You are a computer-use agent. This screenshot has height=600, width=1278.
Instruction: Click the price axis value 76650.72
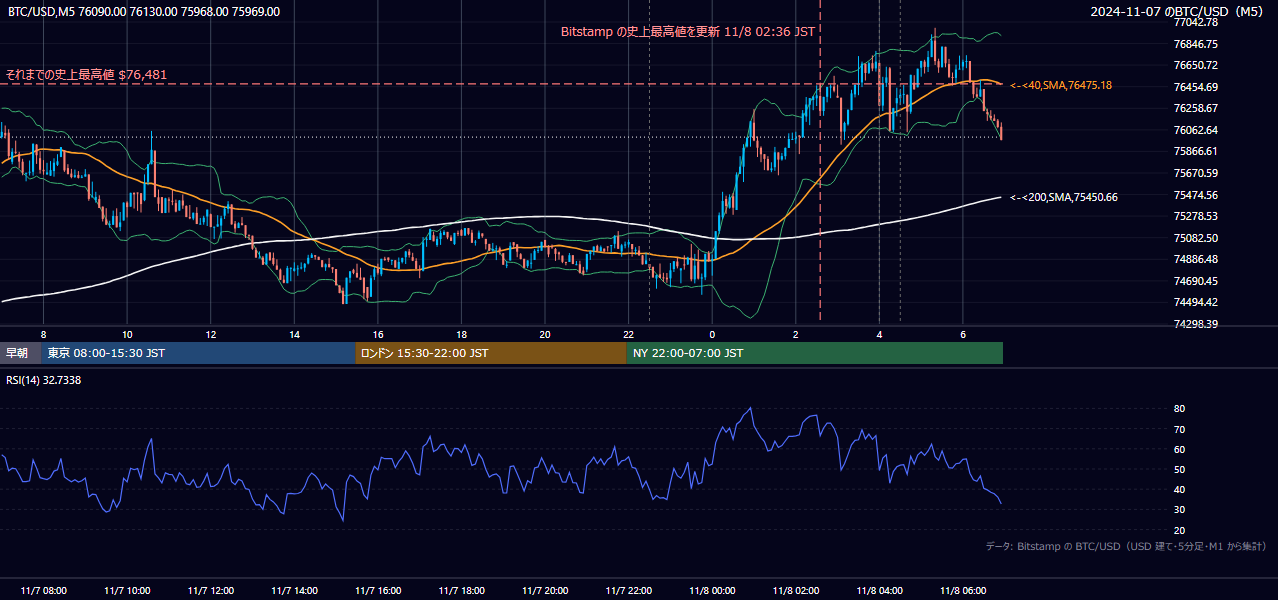(x=1195, y=65)
